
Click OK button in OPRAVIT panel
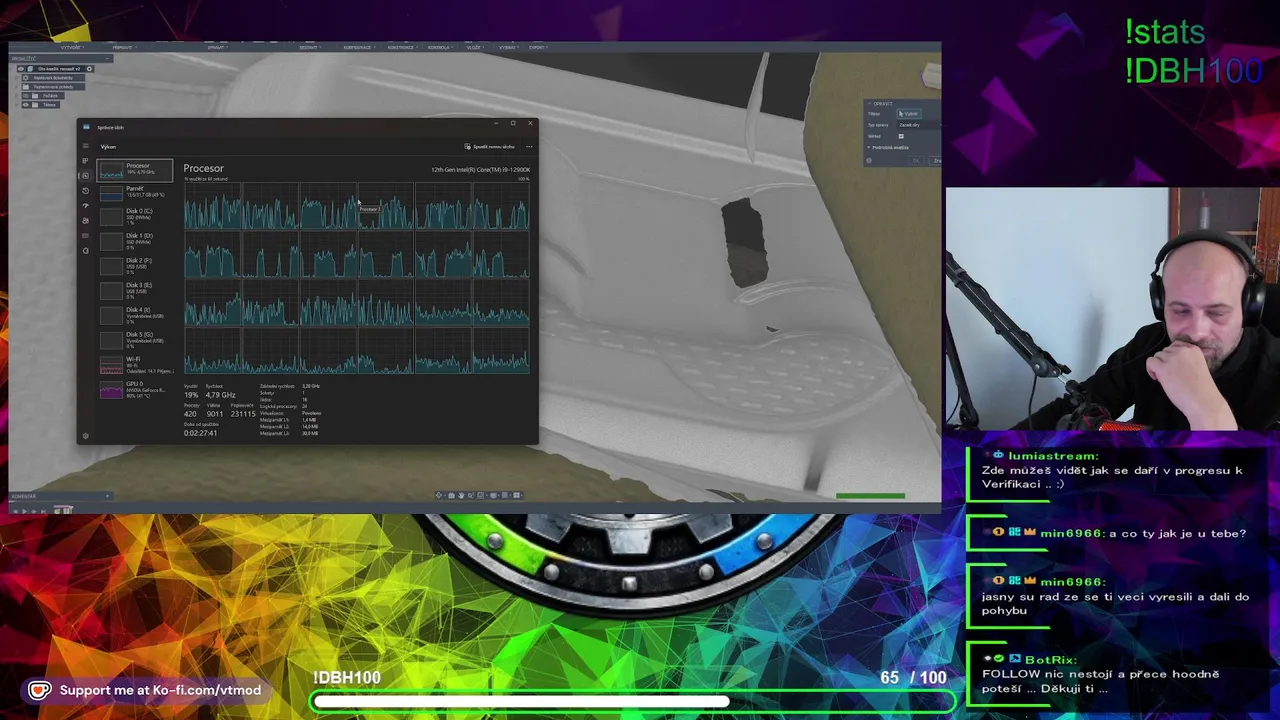[916, 160]
